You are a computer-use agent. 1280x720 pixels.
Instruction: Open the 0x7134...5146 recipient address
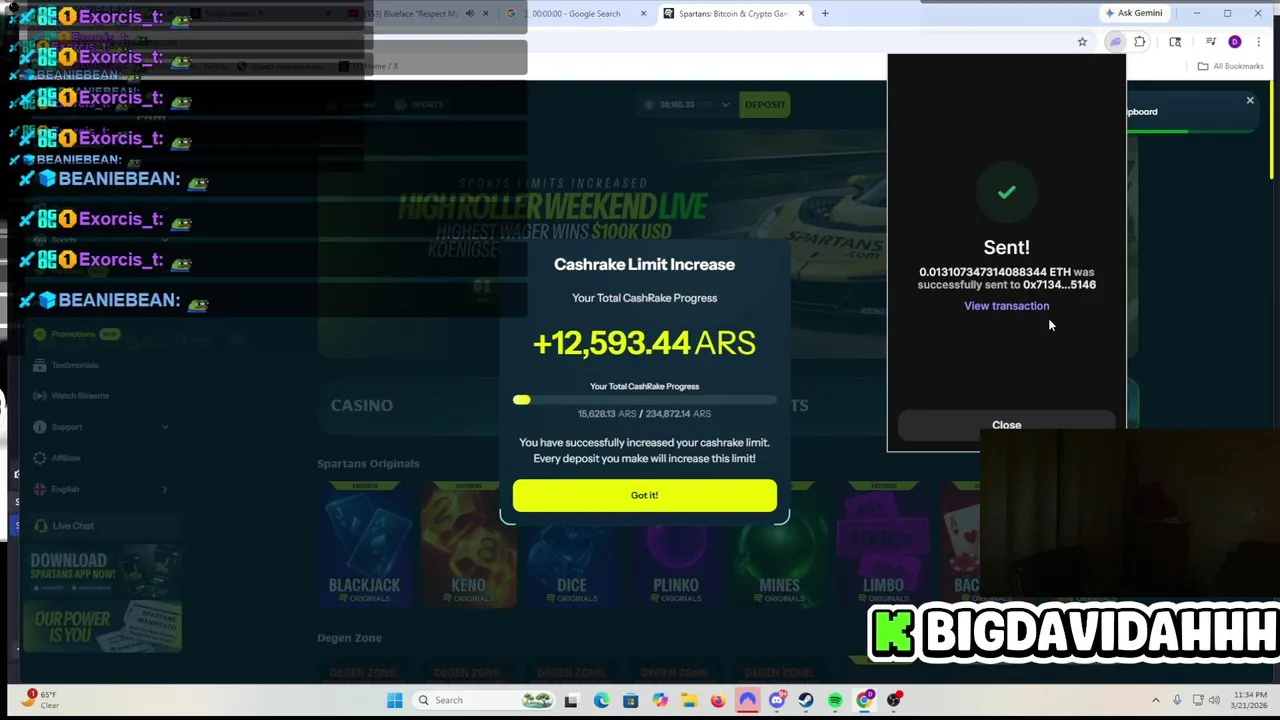[1059, 285]
